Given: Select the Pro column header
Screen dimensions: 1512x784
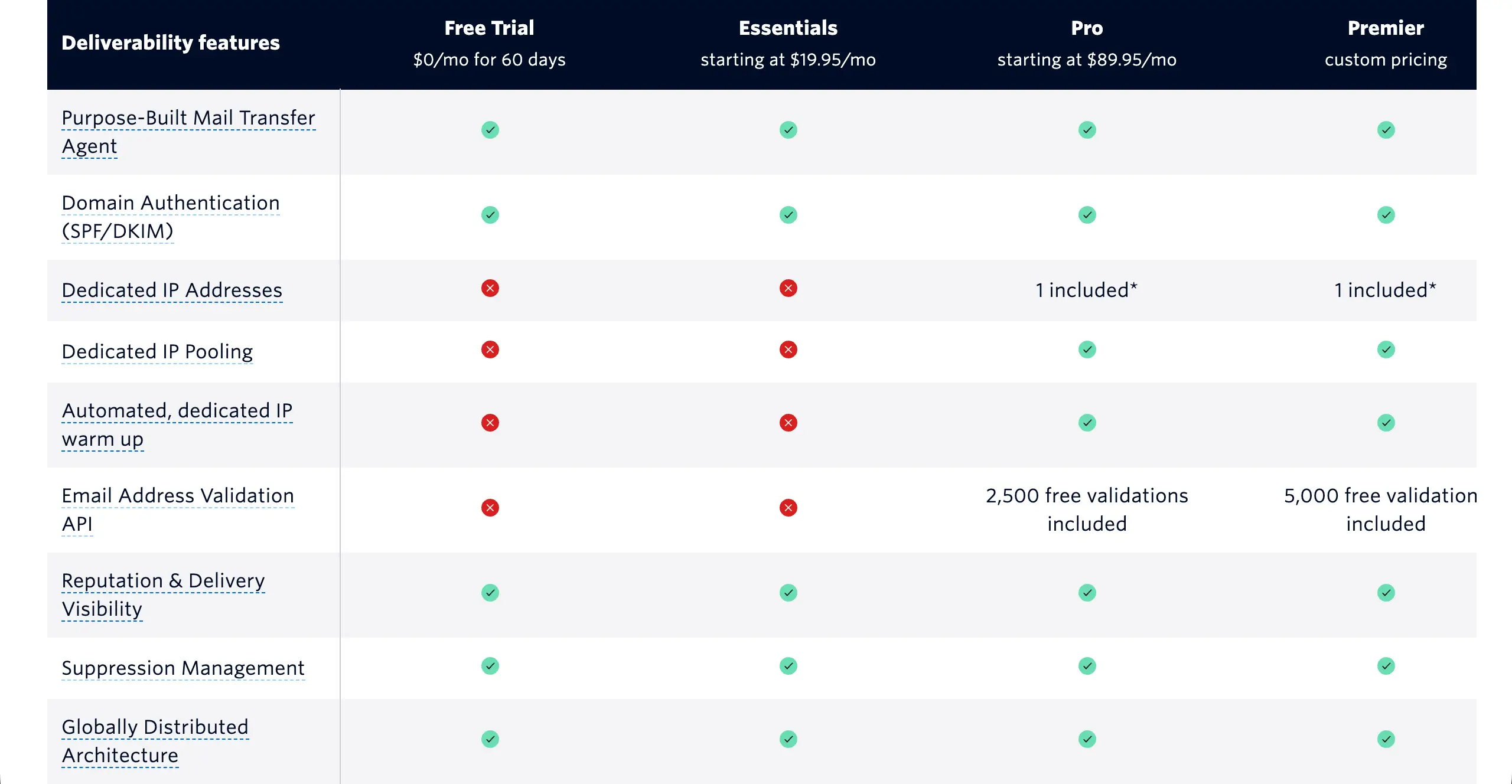Looking at the screenshot, I should [x=1087, y=28].
